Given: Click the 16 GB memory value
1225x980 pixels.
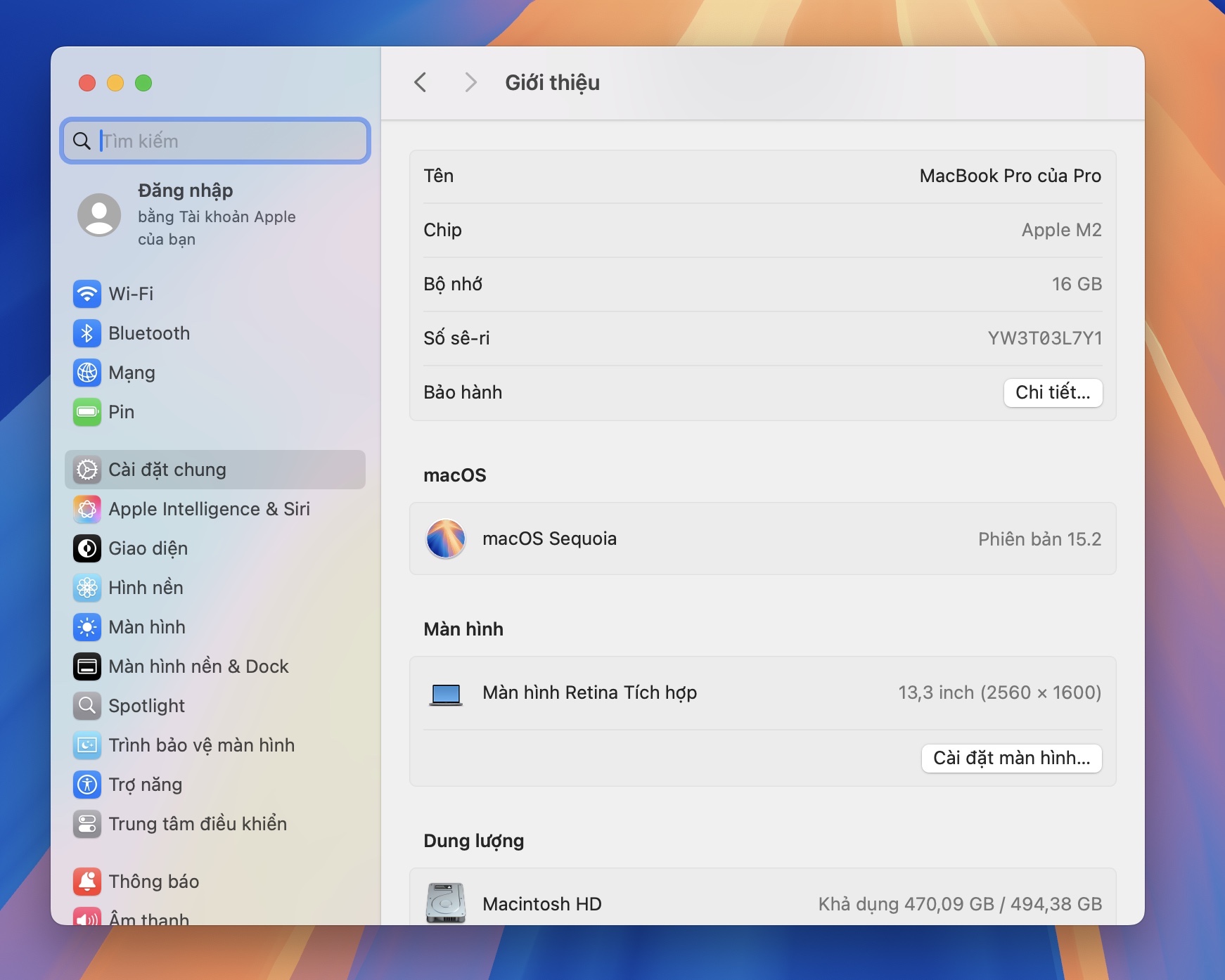Looking at the screenshot, I should (1077, 284).
